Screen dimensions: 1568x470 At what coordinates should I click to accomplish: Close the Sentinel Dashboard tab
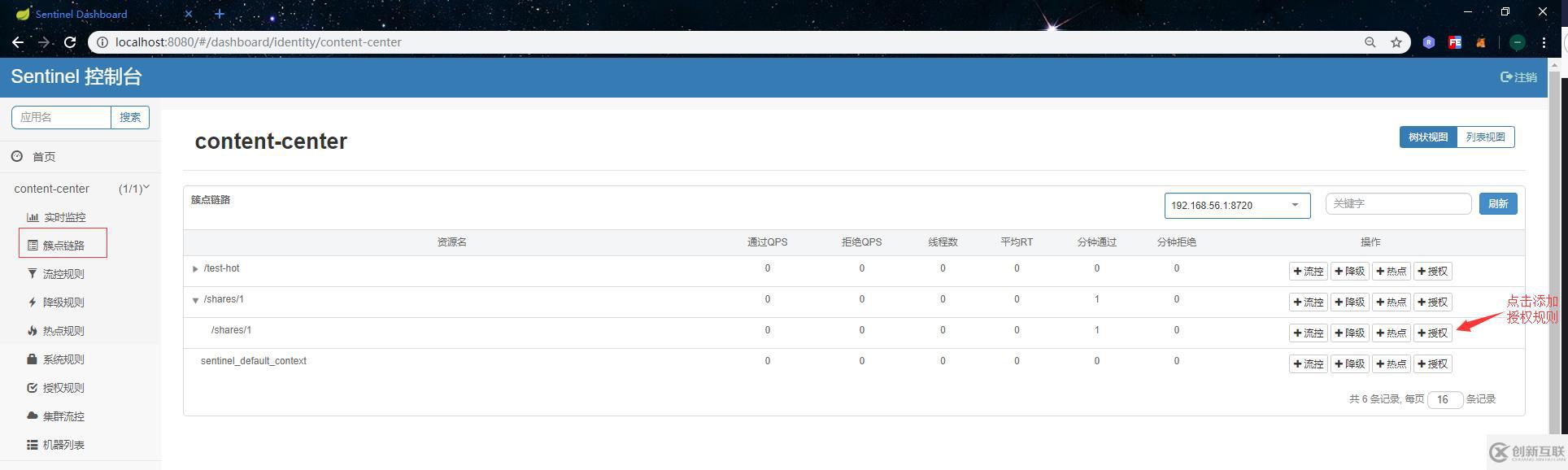point(189,14)
